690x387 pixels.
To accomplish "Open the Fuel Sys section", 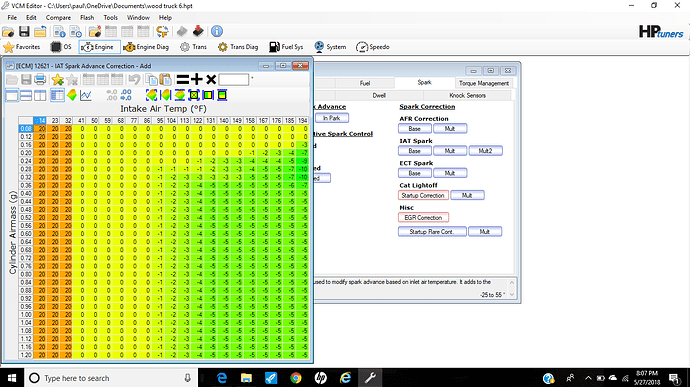I will pyautogui.click(x=286, y=47).
